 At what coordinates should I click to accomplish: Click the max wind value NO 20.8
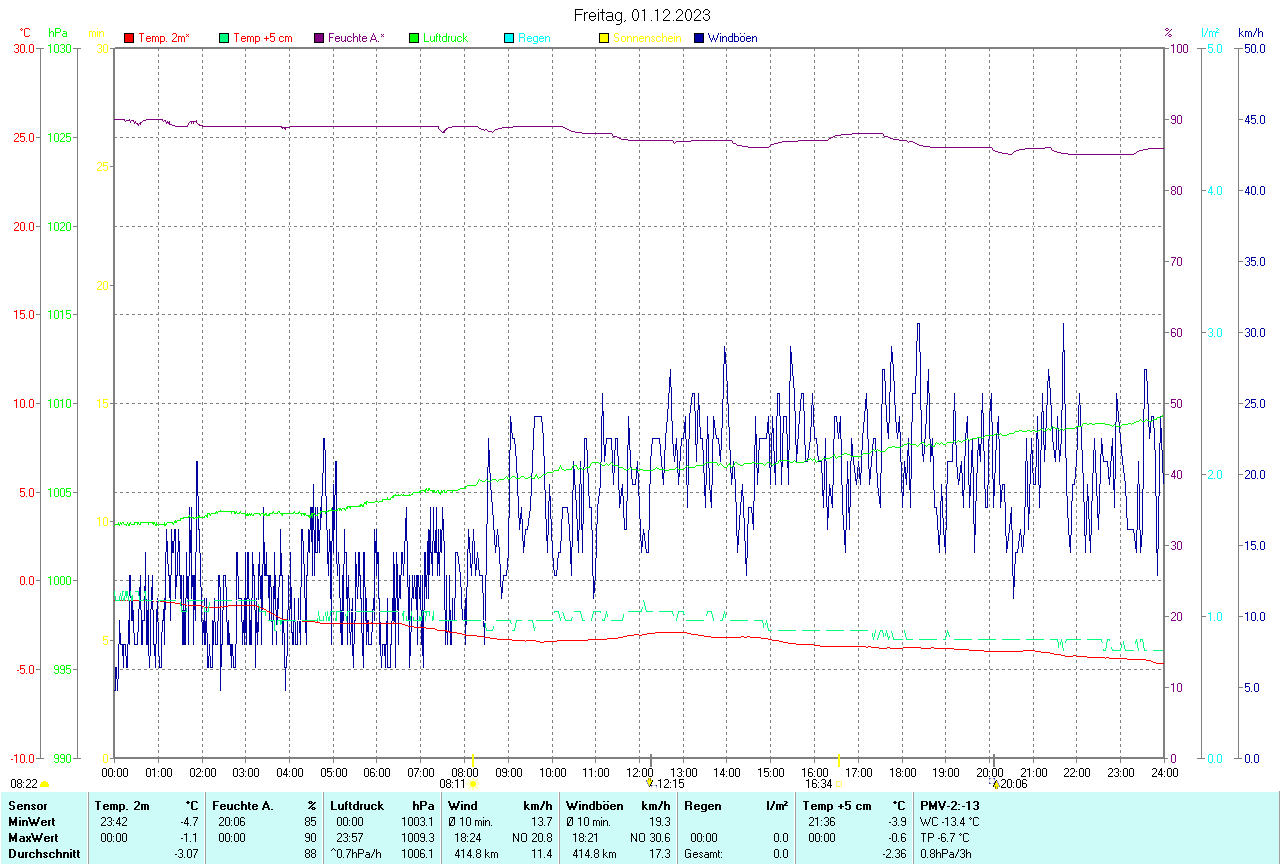[531, 838]
